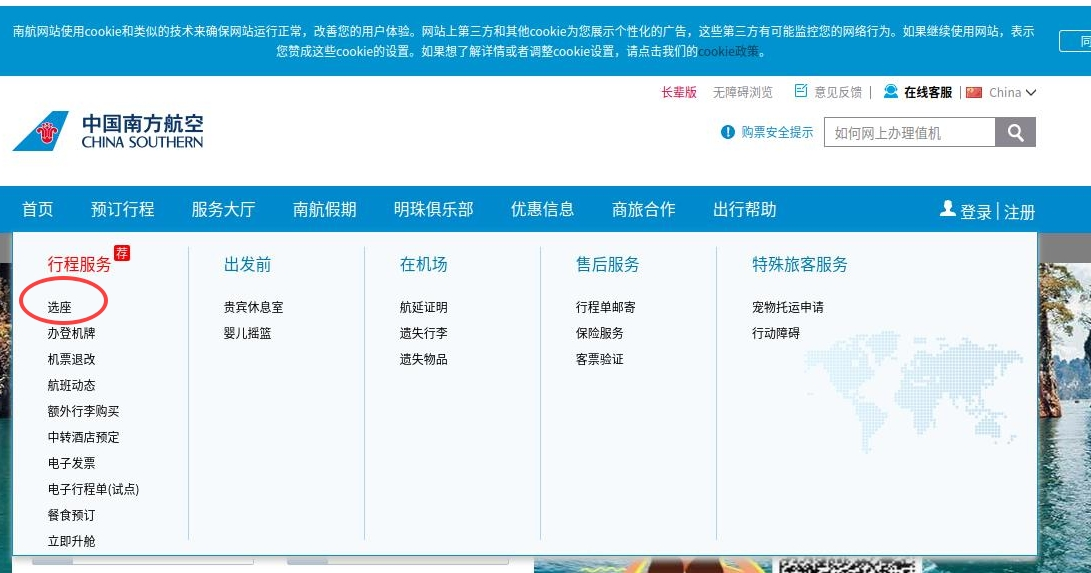Click the 注册 register link
1091x573 pixels.
click(x=1019, y=211)
